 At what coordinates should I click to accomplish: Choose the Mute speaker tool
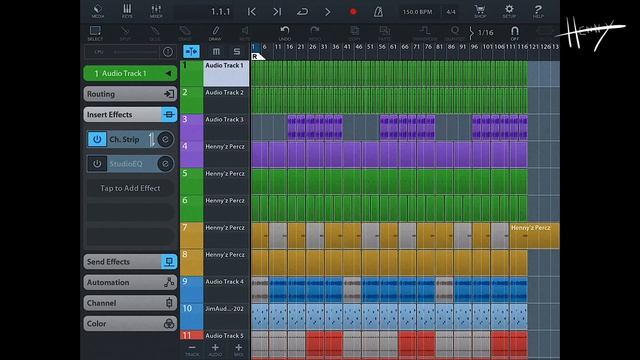pos(245,33)
